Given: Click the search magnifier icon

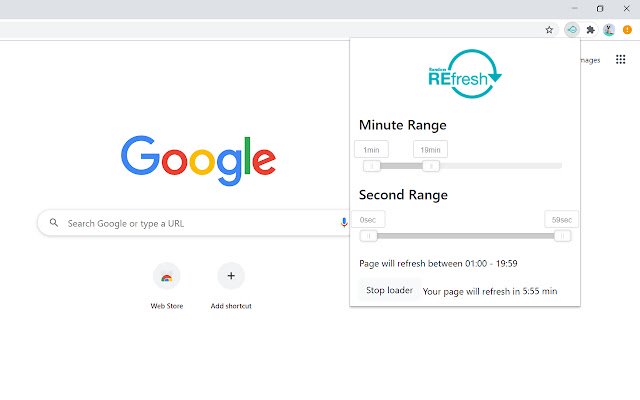Looking at the screenshot, I should (54, 223).
